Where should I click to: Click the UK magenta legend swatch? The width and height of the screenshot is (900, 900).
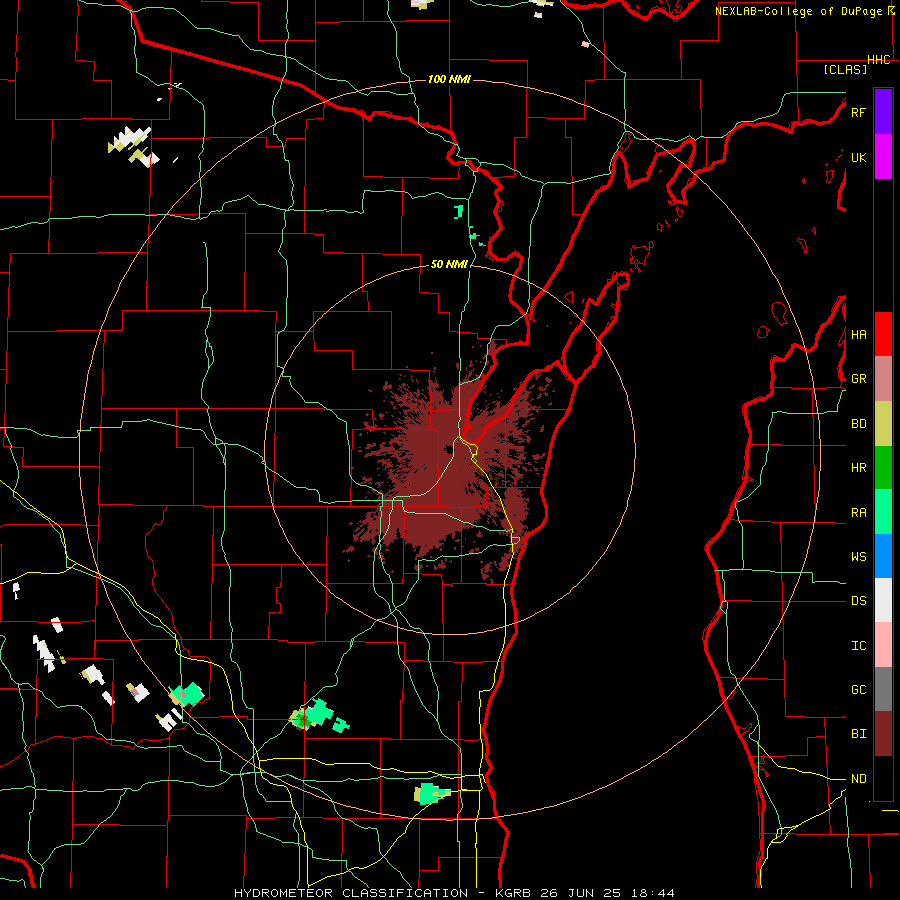coord(883,157)
